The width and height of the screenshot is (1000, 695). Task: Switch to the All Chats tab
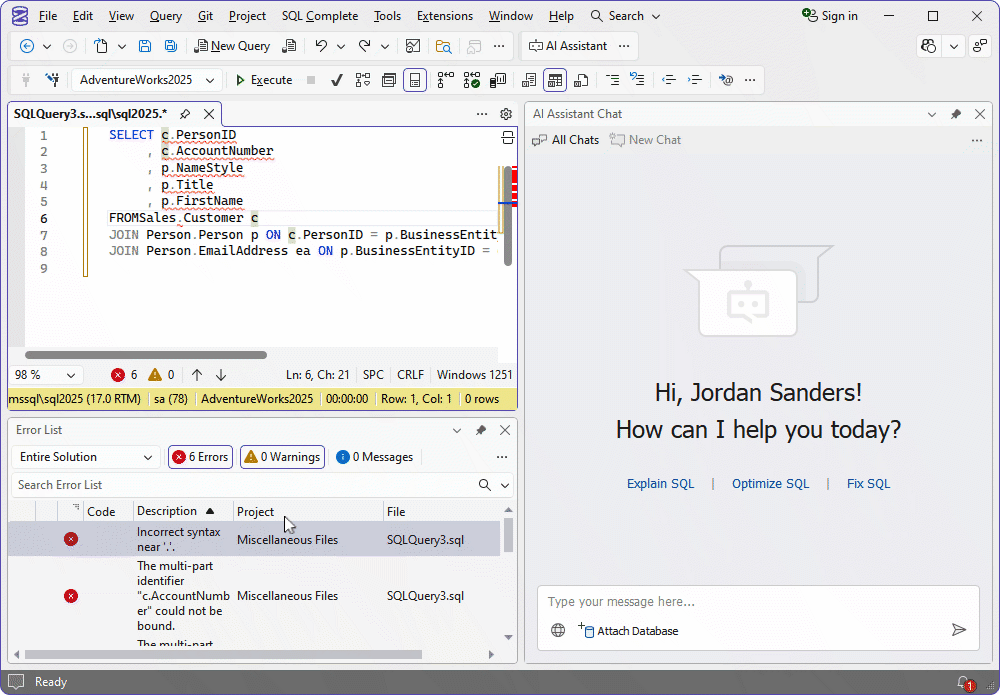pyautogui.click(x=566, y=140)
